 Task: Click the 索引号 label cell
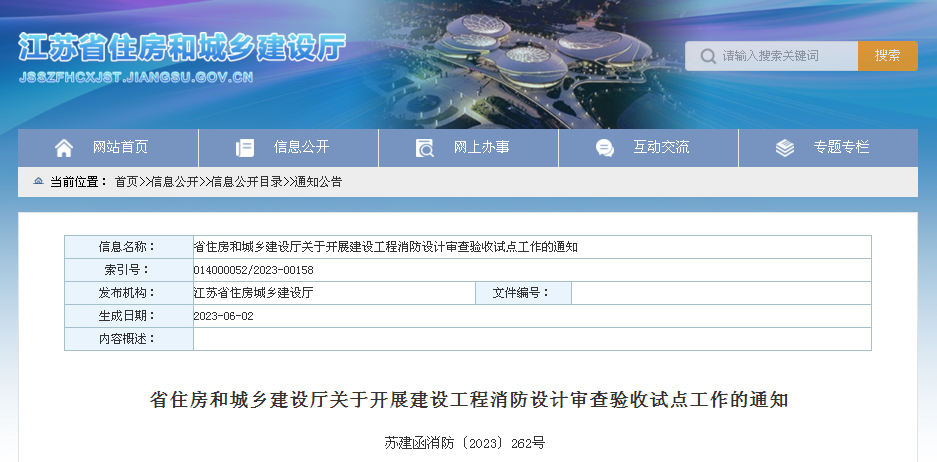(129, 270)
